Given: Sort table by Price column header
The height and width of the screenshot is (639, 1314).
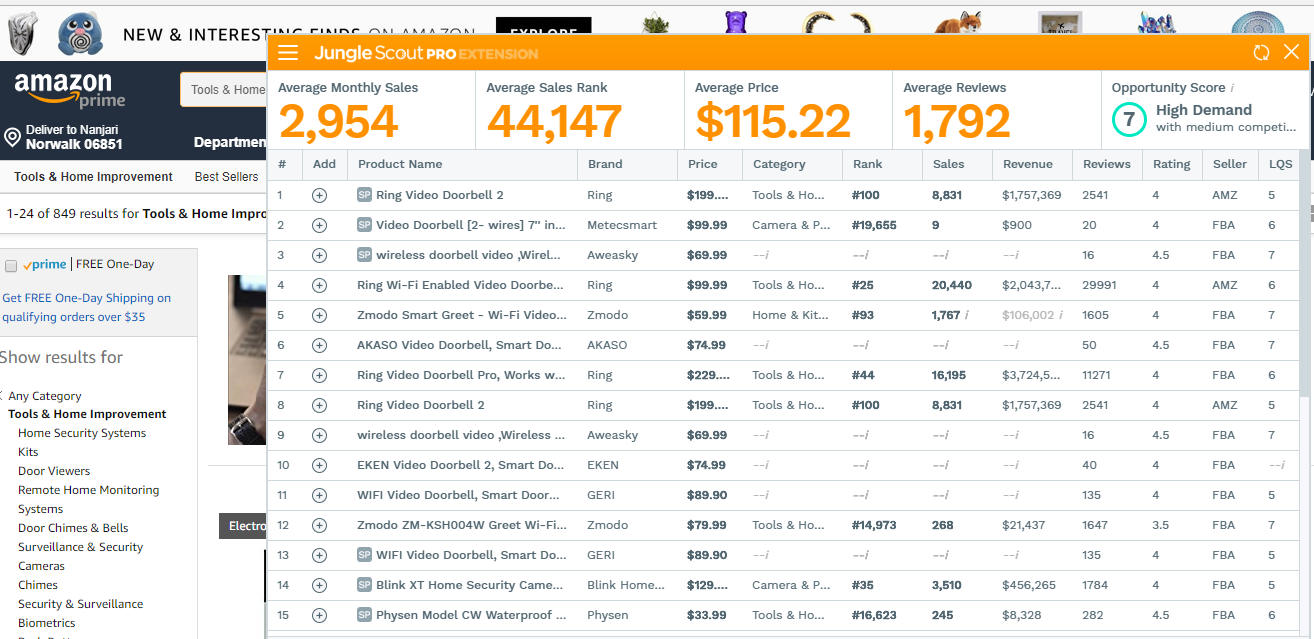Looking at the screenshot, I should 703,164.
